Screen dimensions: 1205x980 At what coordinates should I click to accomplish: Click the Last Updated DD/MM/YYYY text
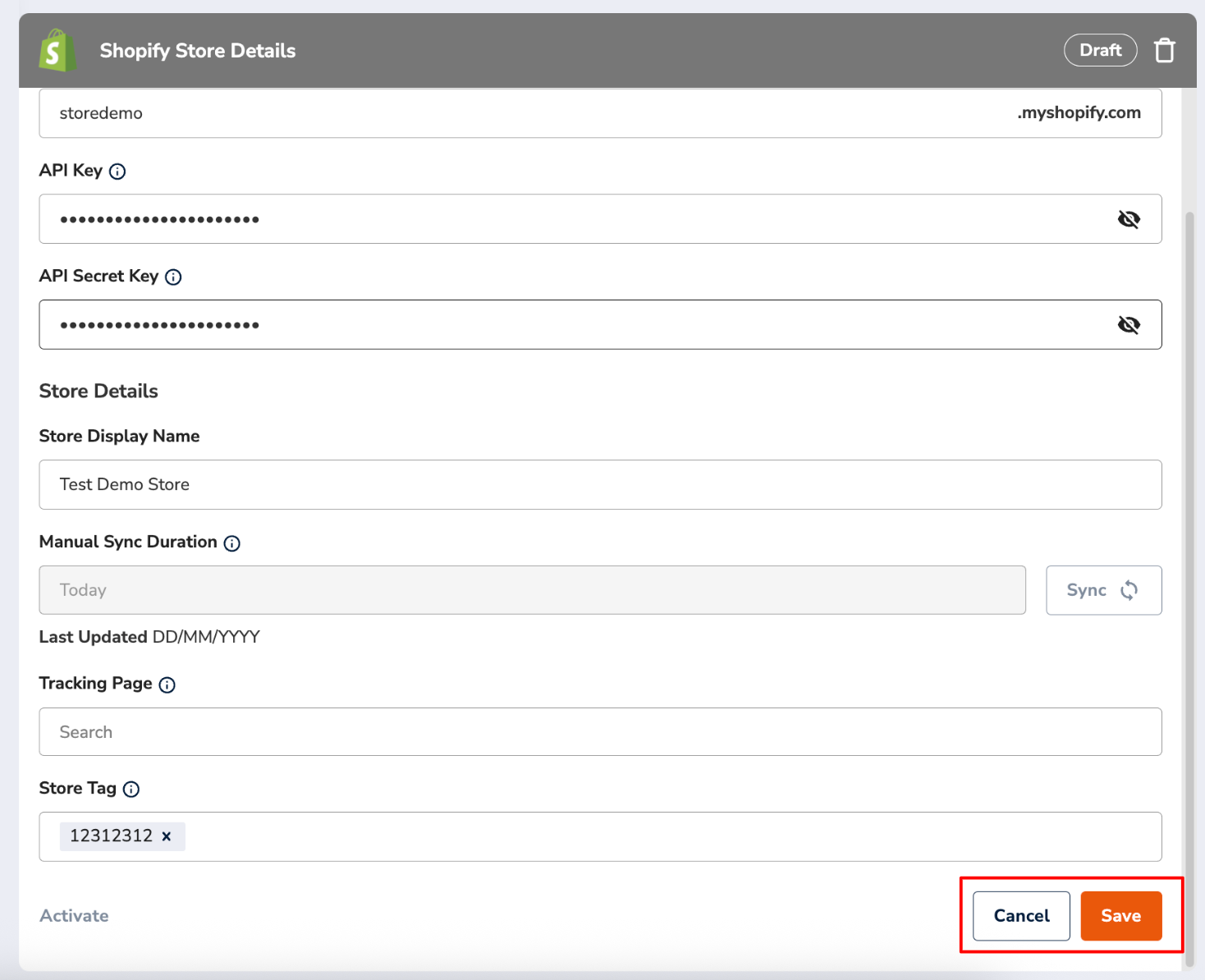pos(149,638)
